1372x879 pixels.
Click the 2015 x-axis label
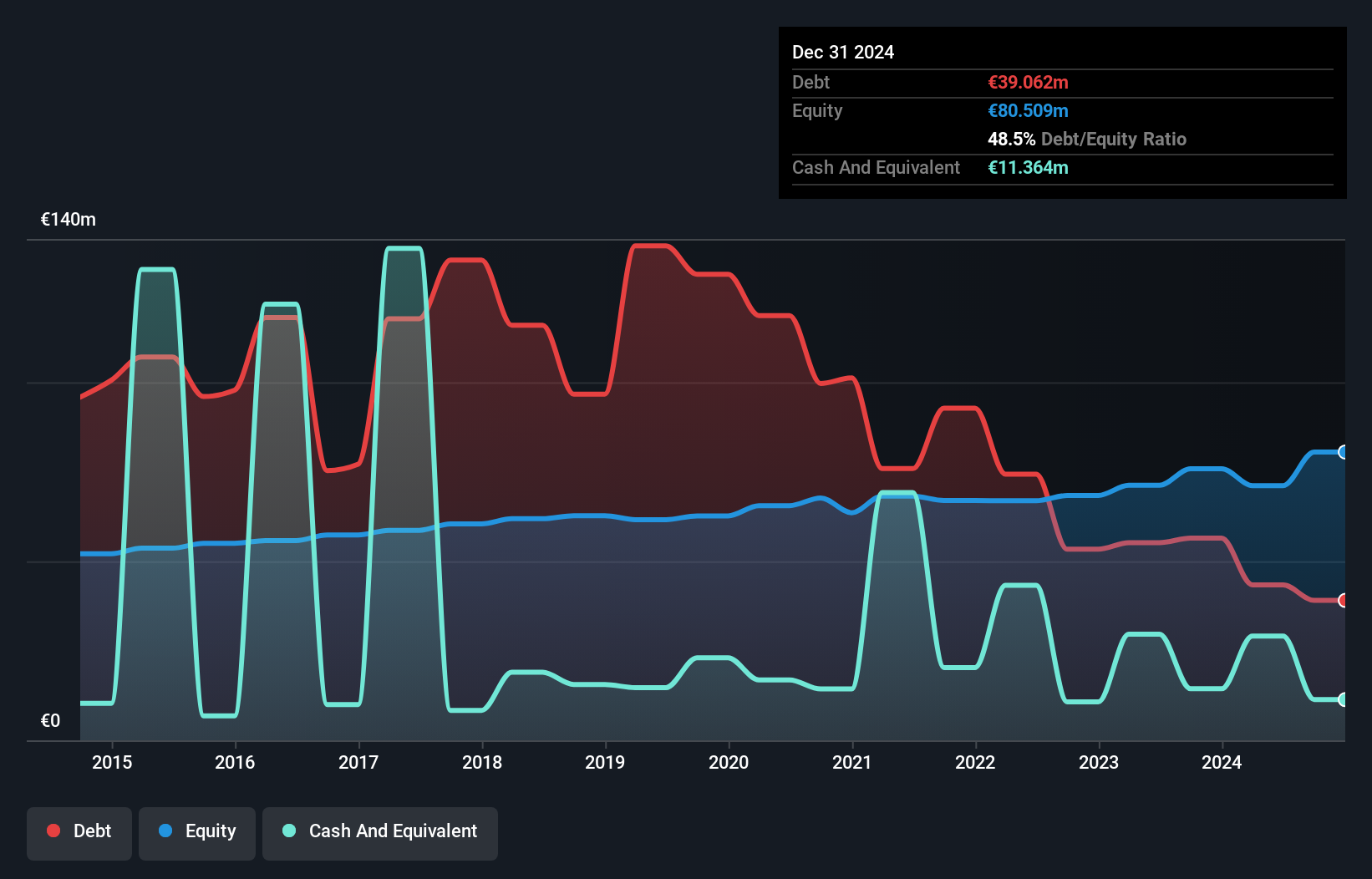pos(112,762)
